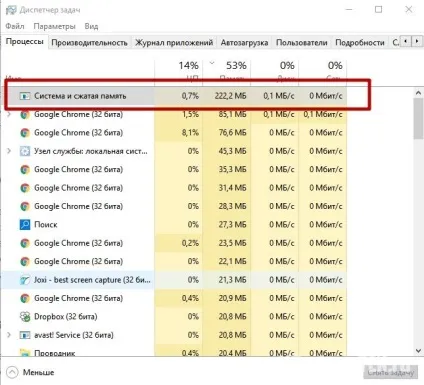Click the Task Manager title bar icon

click(11, 10)
